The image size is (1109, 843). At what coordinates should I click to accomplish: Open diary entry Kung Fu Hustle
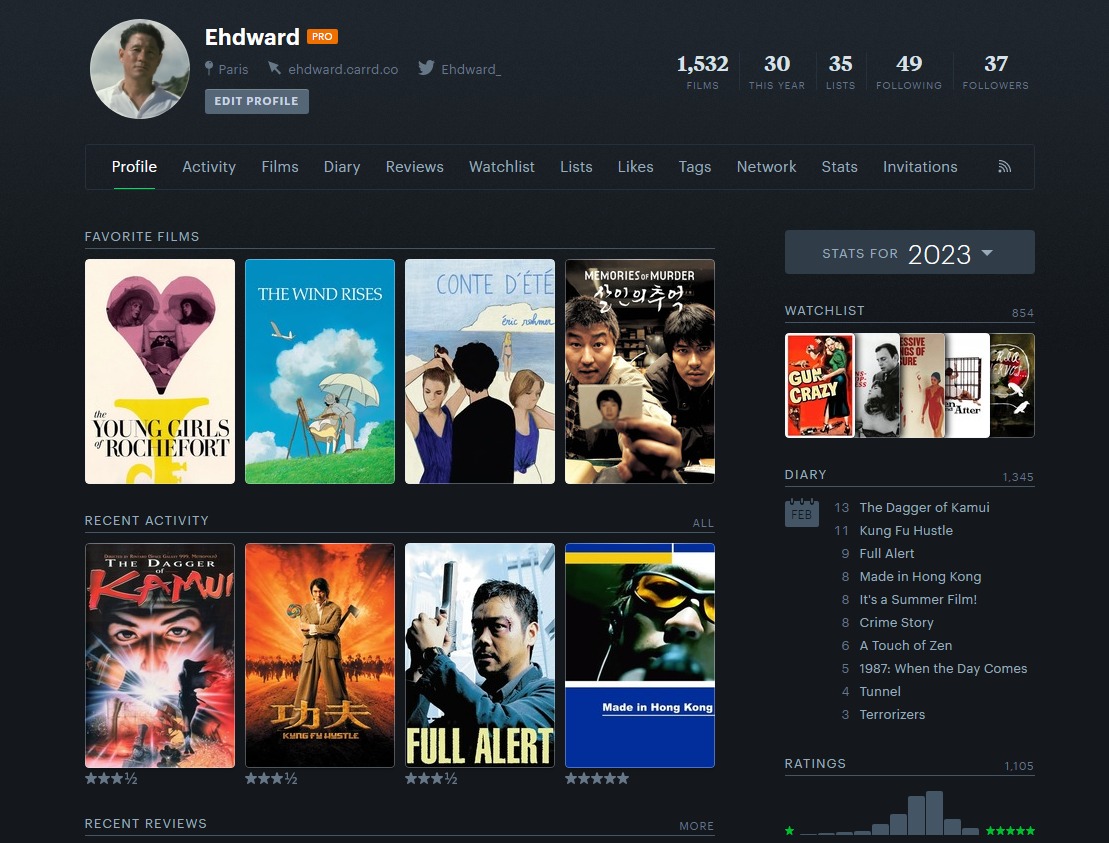[x=906, y=530]
